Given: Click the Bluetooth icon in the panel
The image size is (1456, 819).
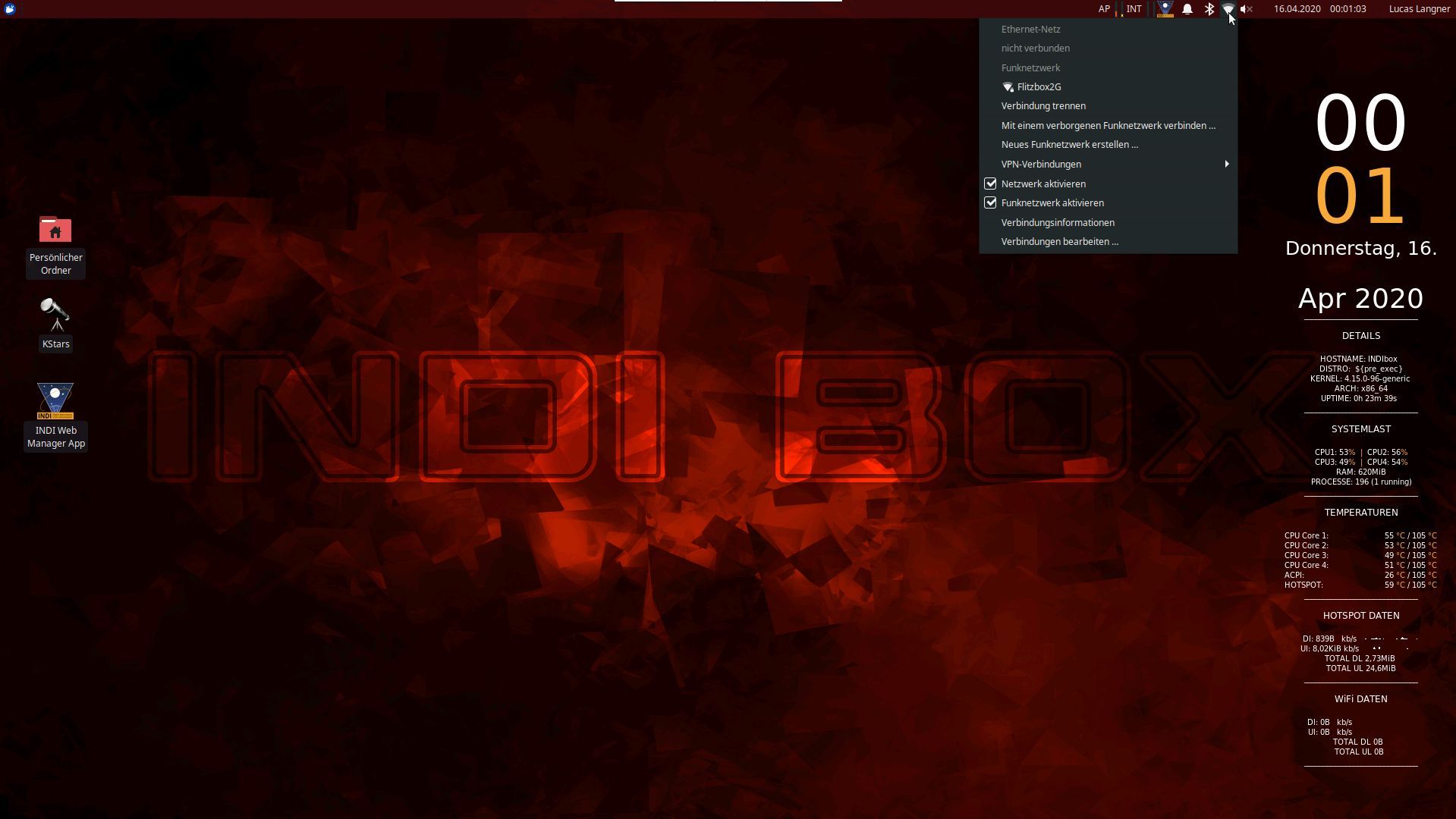Looking at the screenshot, I should point(1209,8).
